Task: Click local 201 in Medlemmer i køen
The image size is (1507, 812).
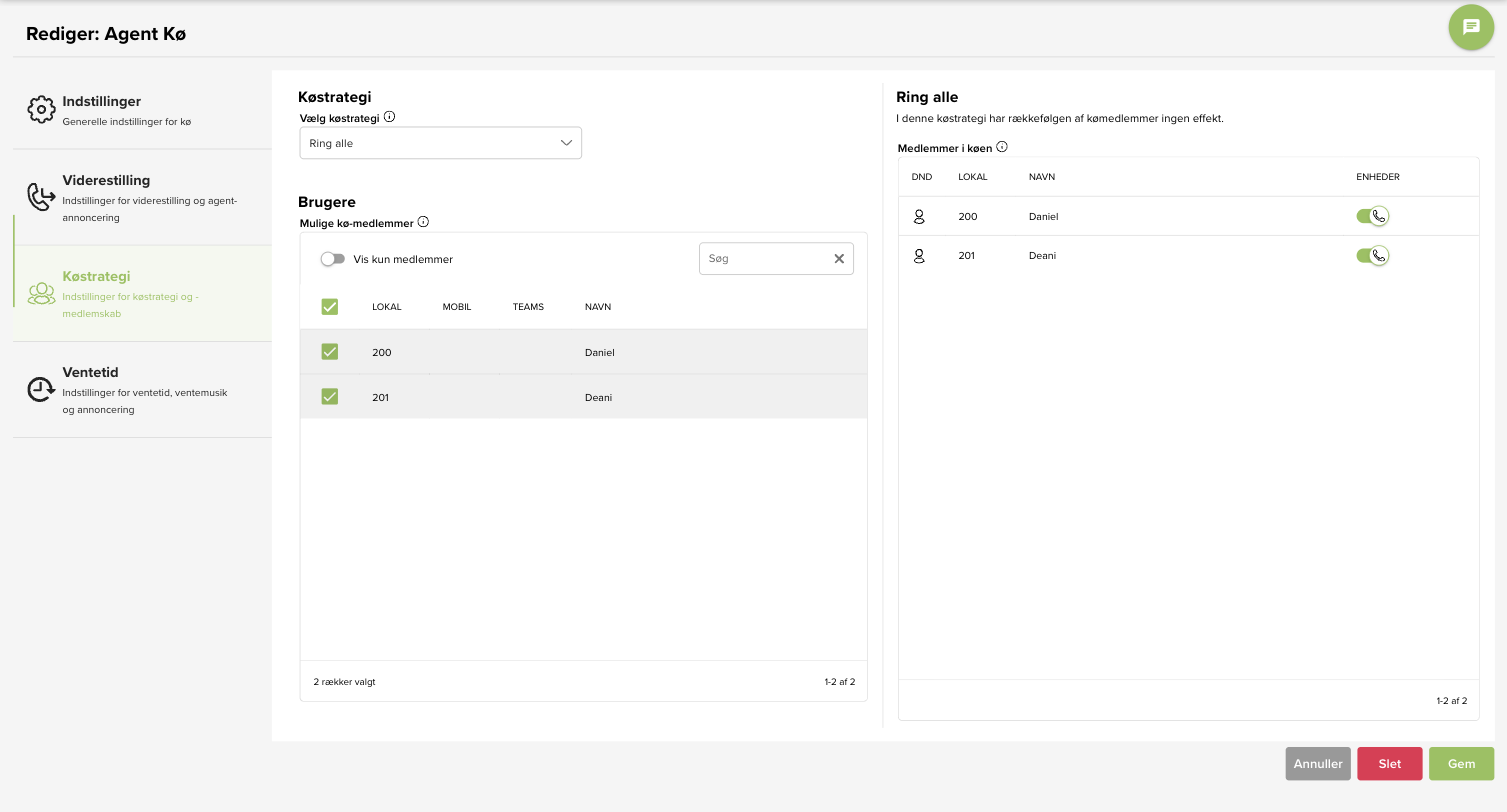Action: 967,256
